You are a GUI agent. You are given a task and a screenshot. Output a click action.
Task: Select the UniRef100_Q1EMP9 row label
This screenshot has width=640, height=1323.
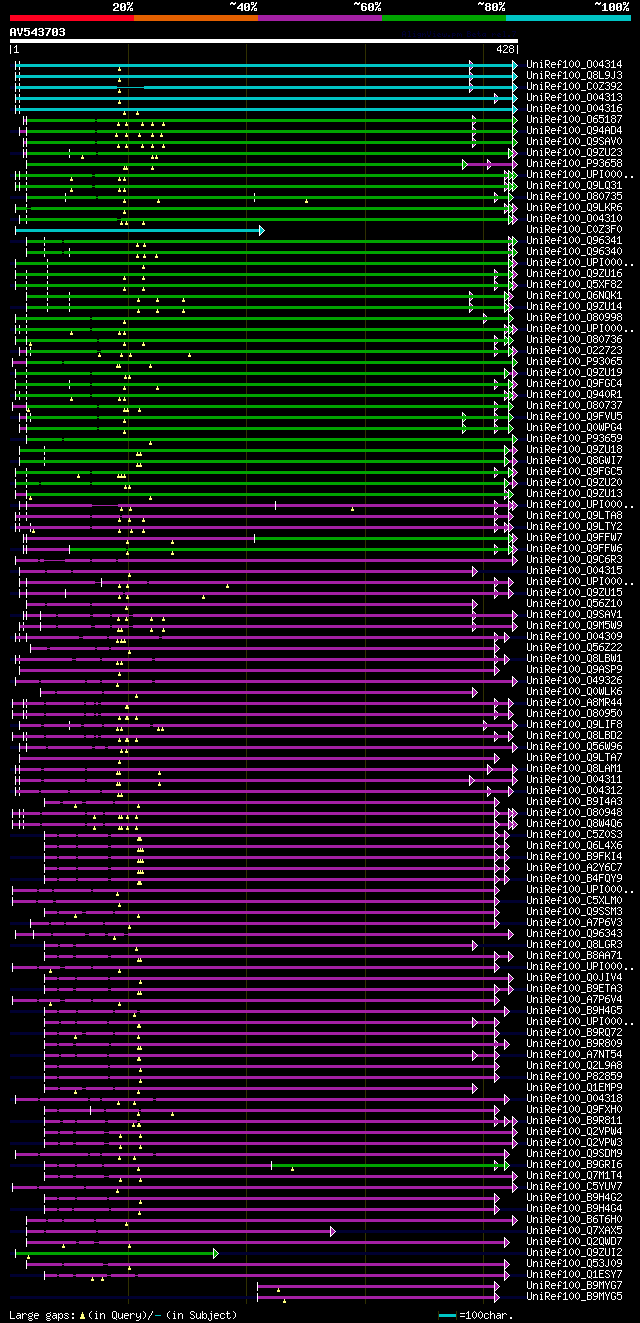(x=575, y=1088)
